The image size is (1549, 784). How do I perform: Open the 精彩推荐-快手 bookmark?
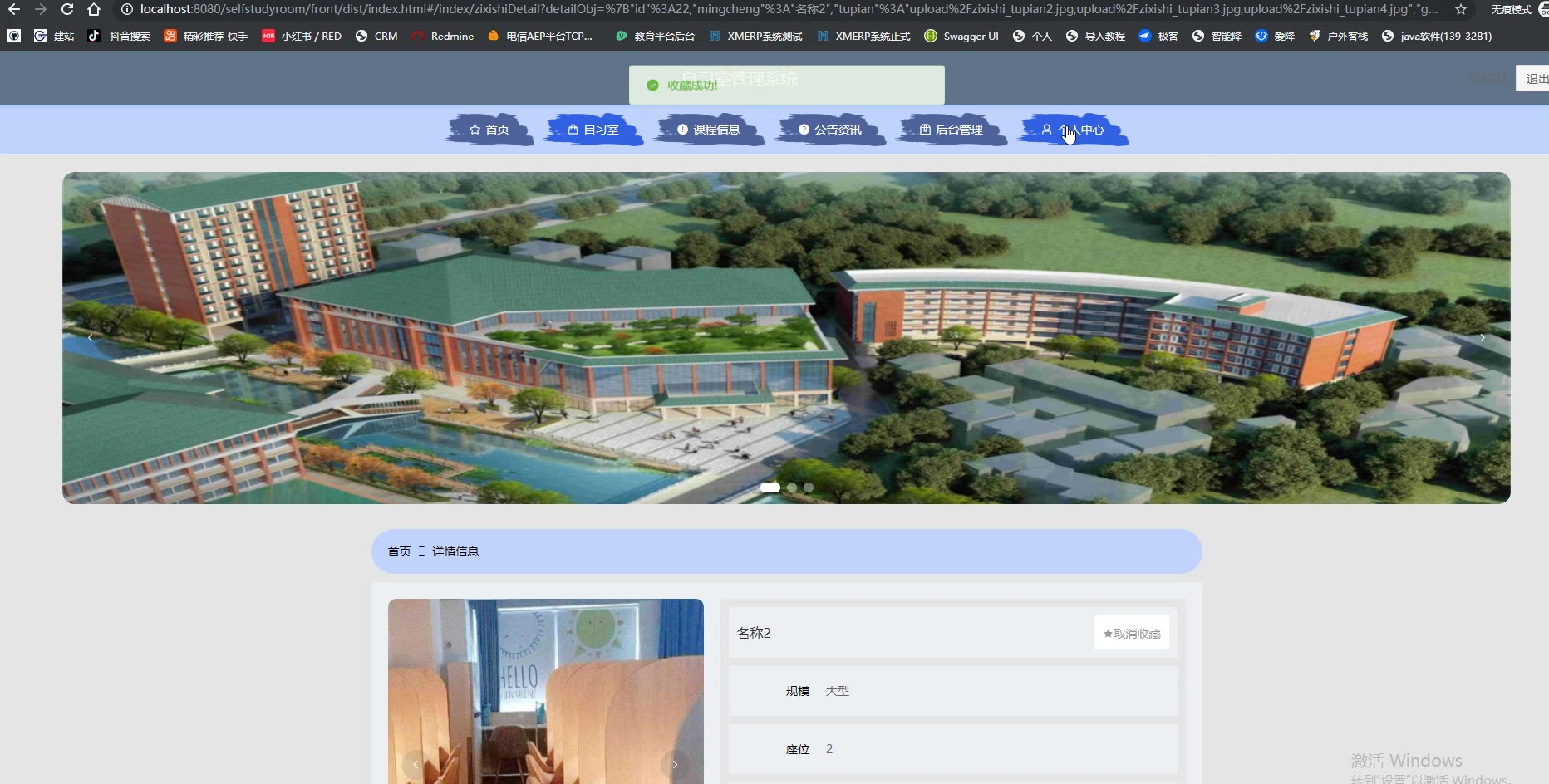click(206, 36)
